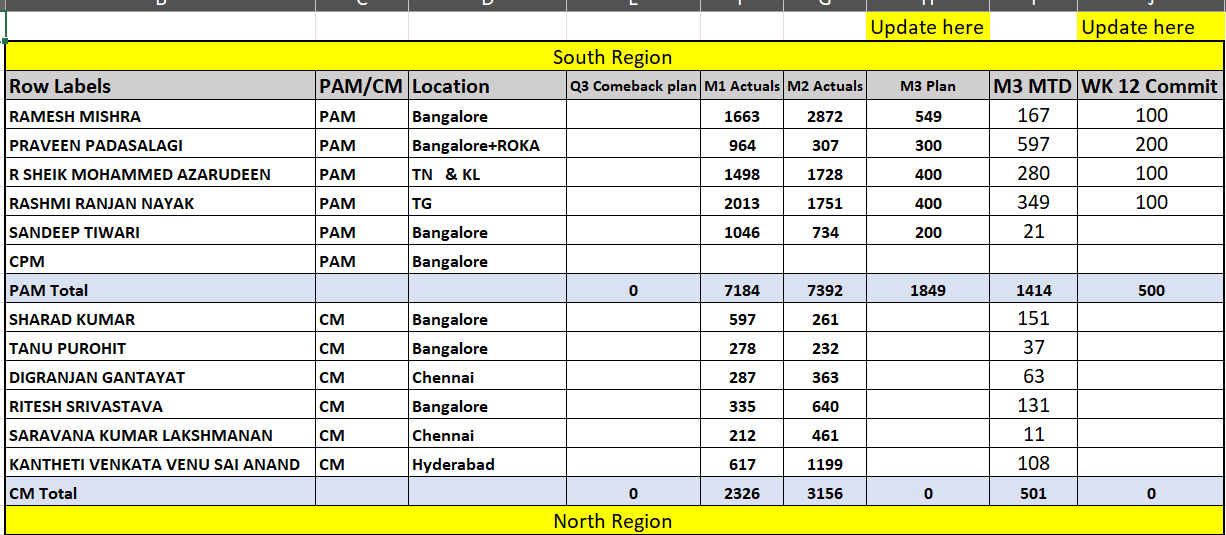
Task: Click empty WK 12 Commit cell for Sandeep Tiwari
Action: click(1151, 232)
